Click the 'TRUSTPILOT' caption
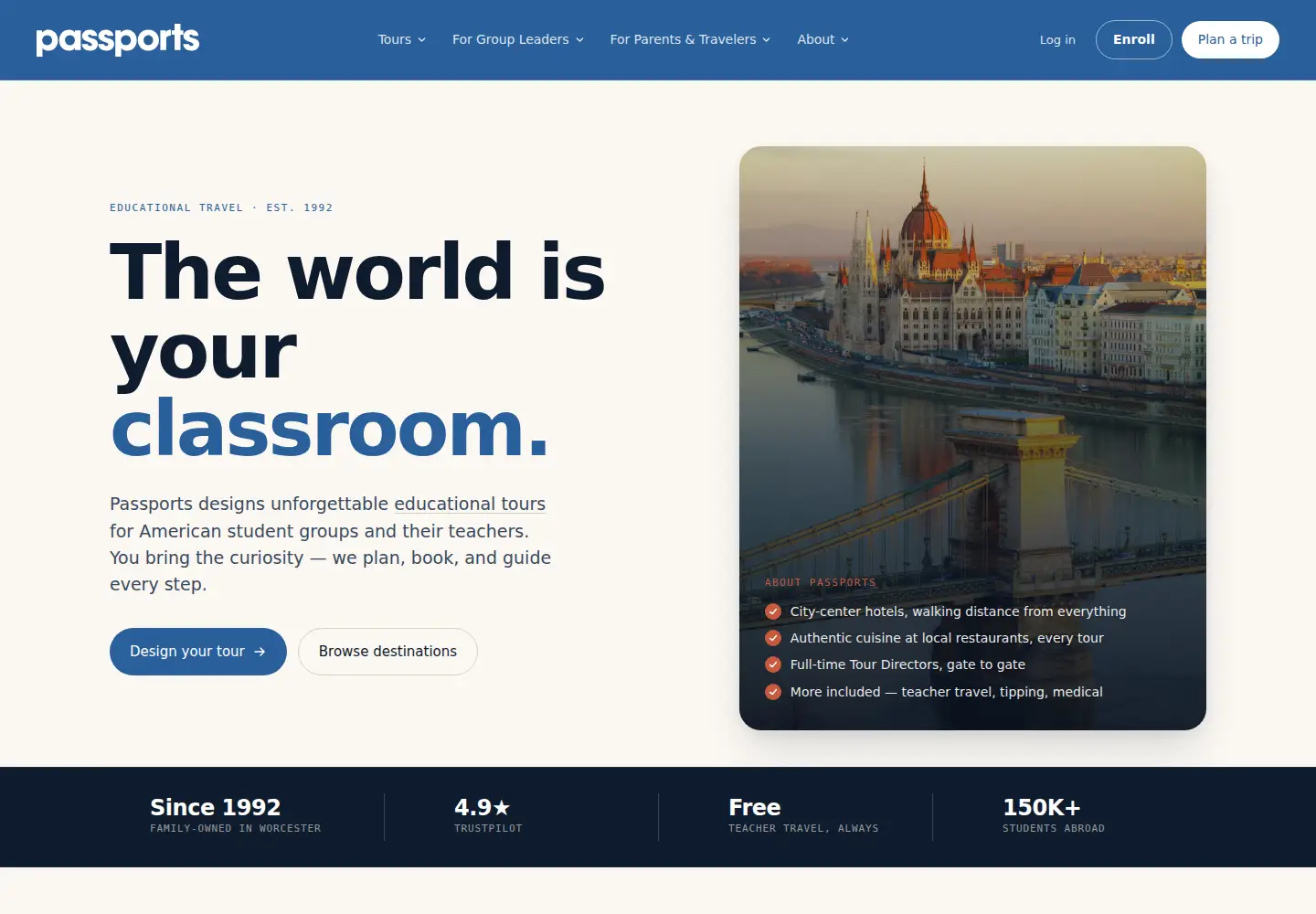This screenshot has height=914, width=1316. pos(488,828)
